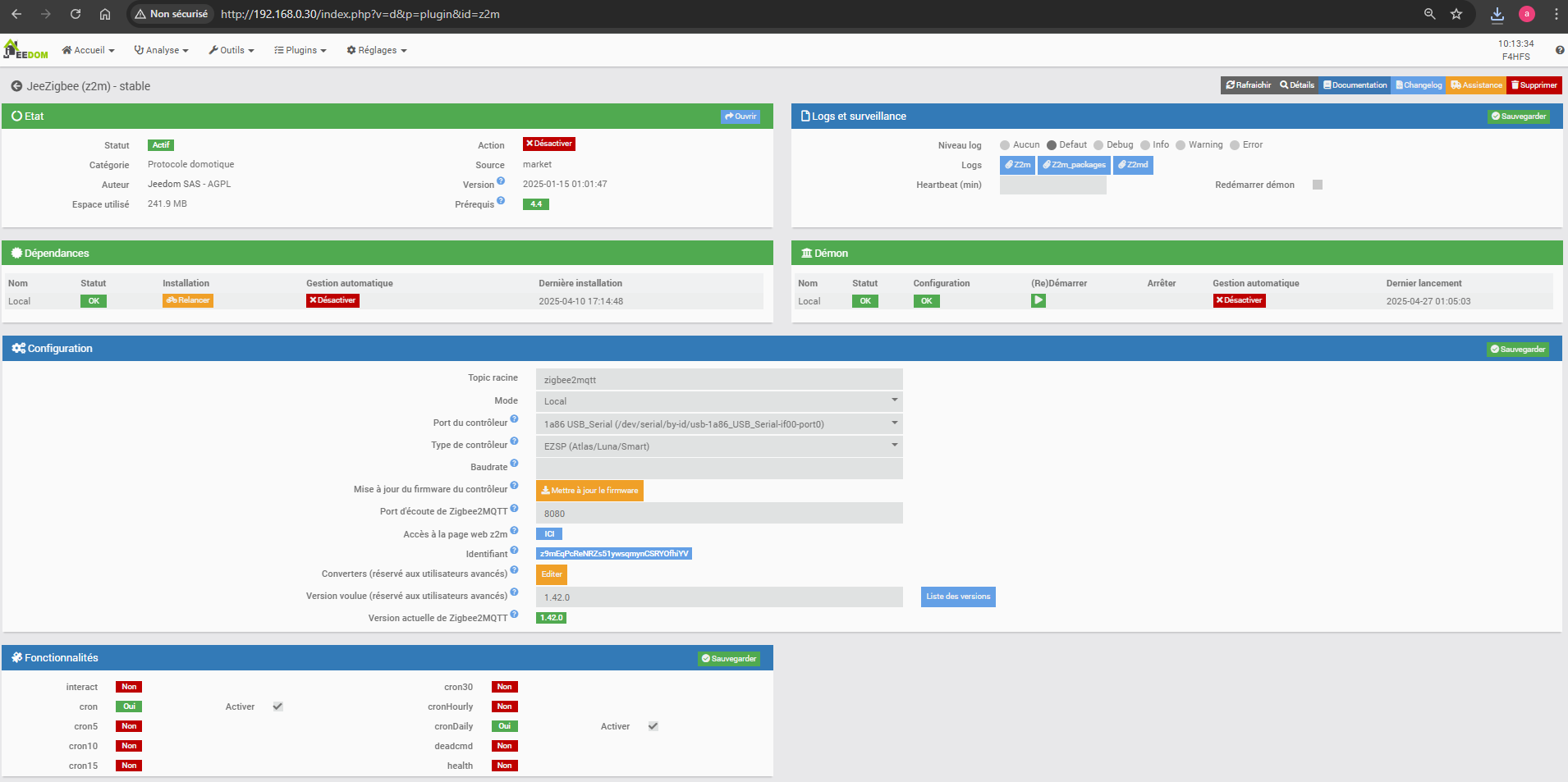Click Désactiver in the Etat panel
This screenshot has width=1568, height=782.
click(549, 144)
